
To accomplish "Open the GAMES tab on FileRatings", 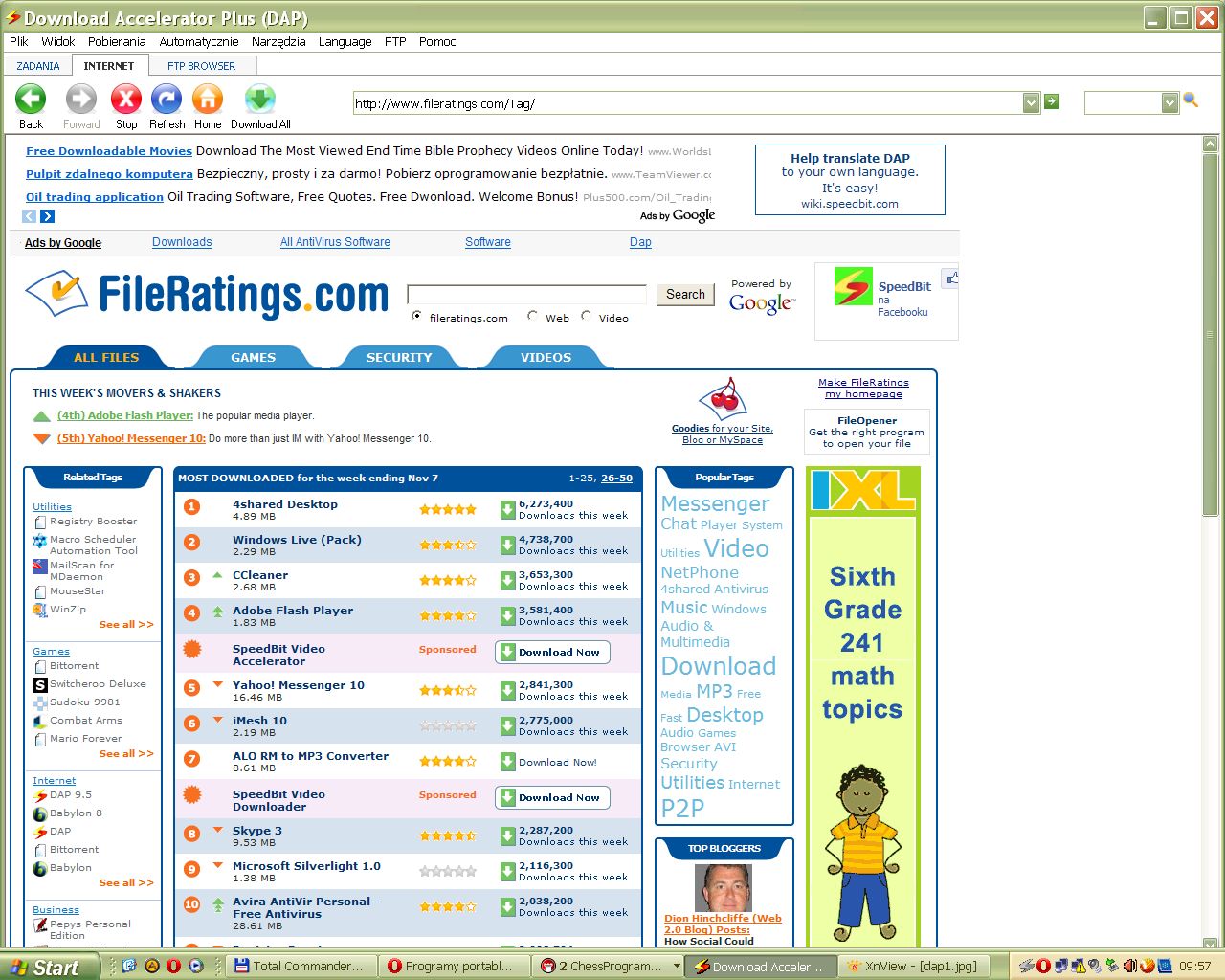I will coord(253,357).
